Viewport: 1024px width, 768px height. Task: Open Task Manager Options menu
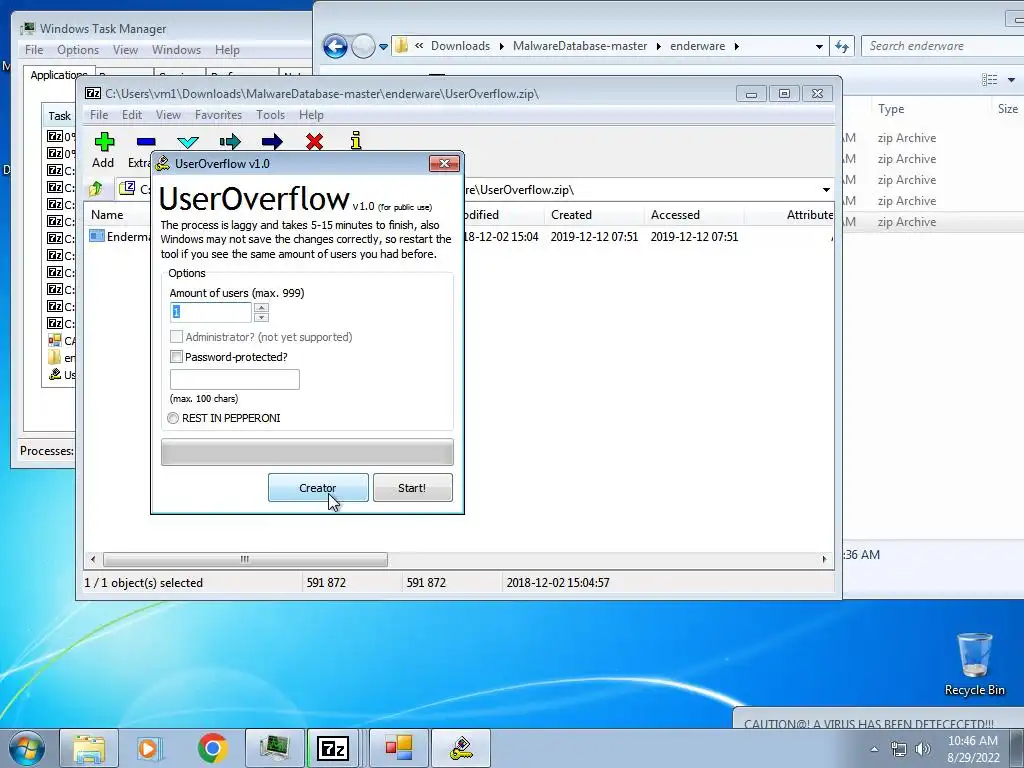(78, 50)
